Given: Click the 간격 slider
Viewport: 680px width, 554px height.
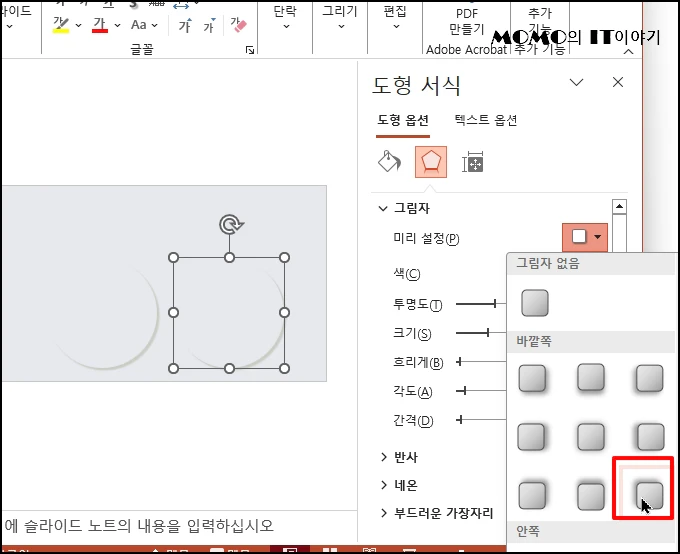Looking at the screenshot, I should pyautogui.click(x=481, y=420).
